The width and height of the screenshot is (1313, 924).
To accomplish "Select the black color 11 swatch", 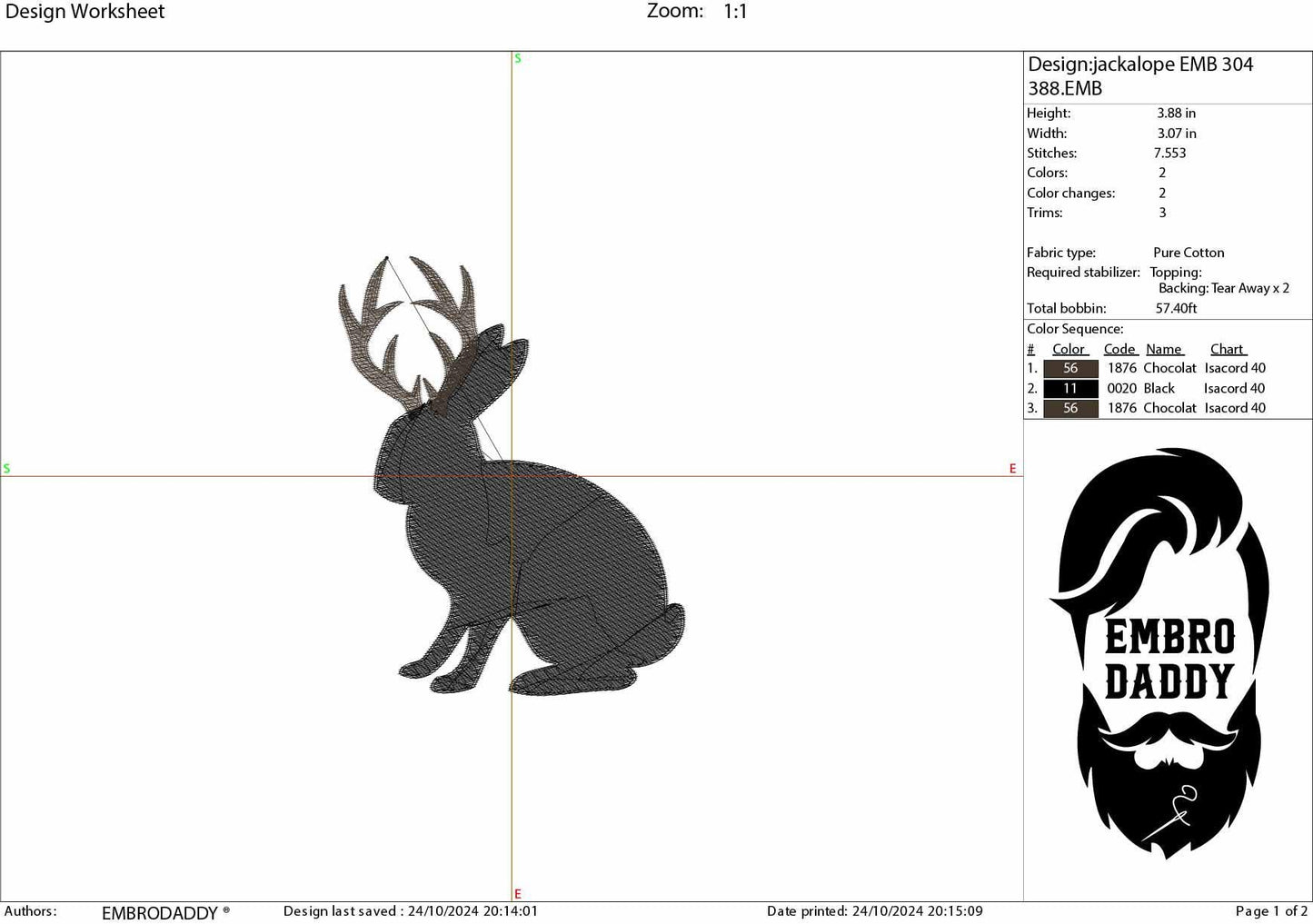I will 1069,388.
